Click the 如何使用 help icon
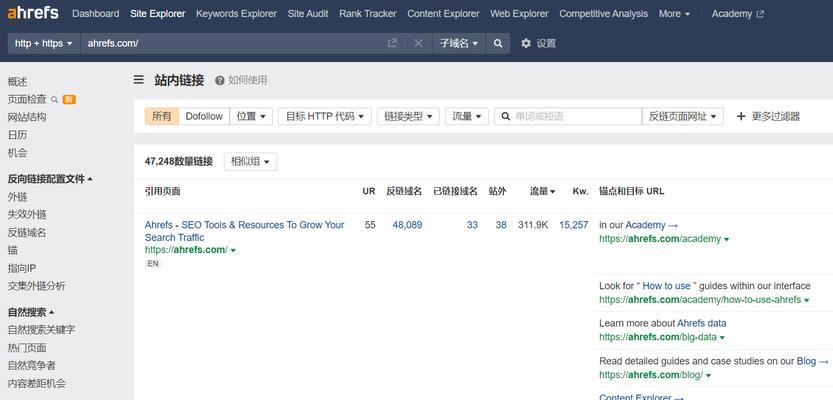833x400 pixels. click(x=219, y=80)
